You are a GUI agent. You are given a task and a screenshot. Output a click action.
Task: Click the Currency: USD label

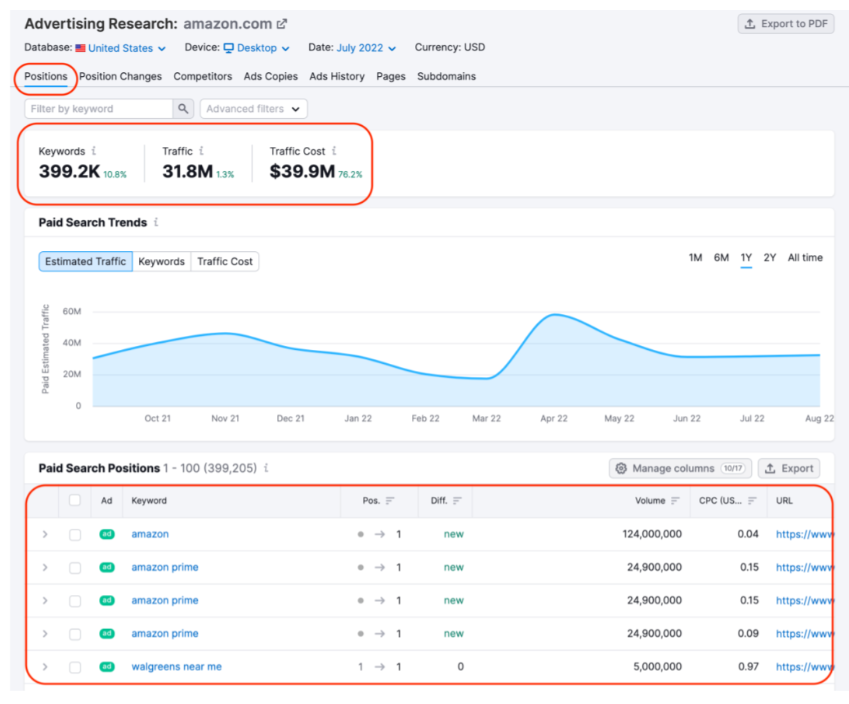pos(450,48)
